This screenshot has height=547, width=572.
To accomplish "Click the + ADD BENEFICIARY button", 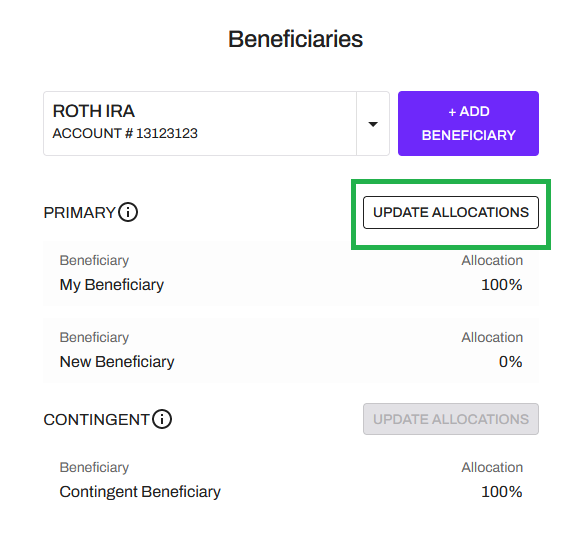I will tap(468, 124).
